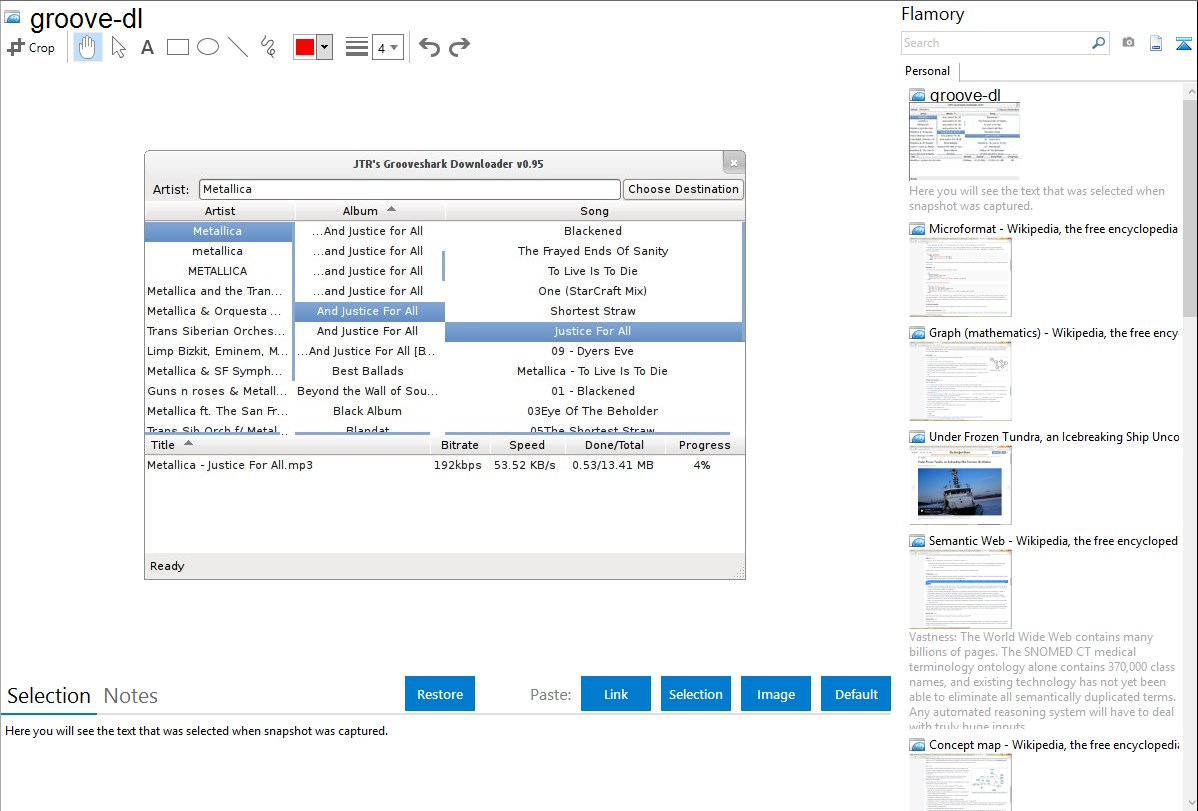The width and height of the screenshot is (1198, 811).
Task: Click download row "Metallica - Justice For All.mp3"
Action: [445, 465]
